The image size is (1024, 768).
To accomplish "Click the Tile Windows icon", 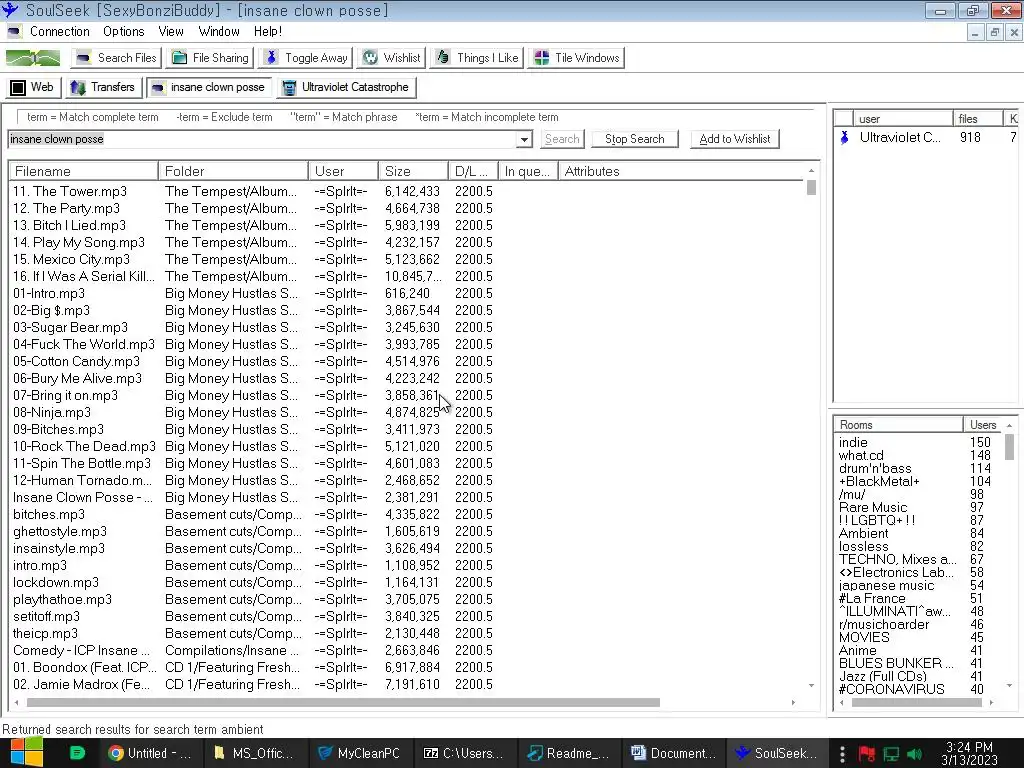I will pyautogui.click(x=541, y=58).
